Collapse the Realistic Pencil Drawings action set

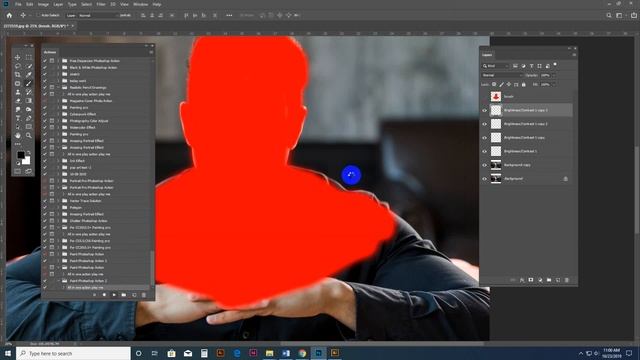coord(59,87)
